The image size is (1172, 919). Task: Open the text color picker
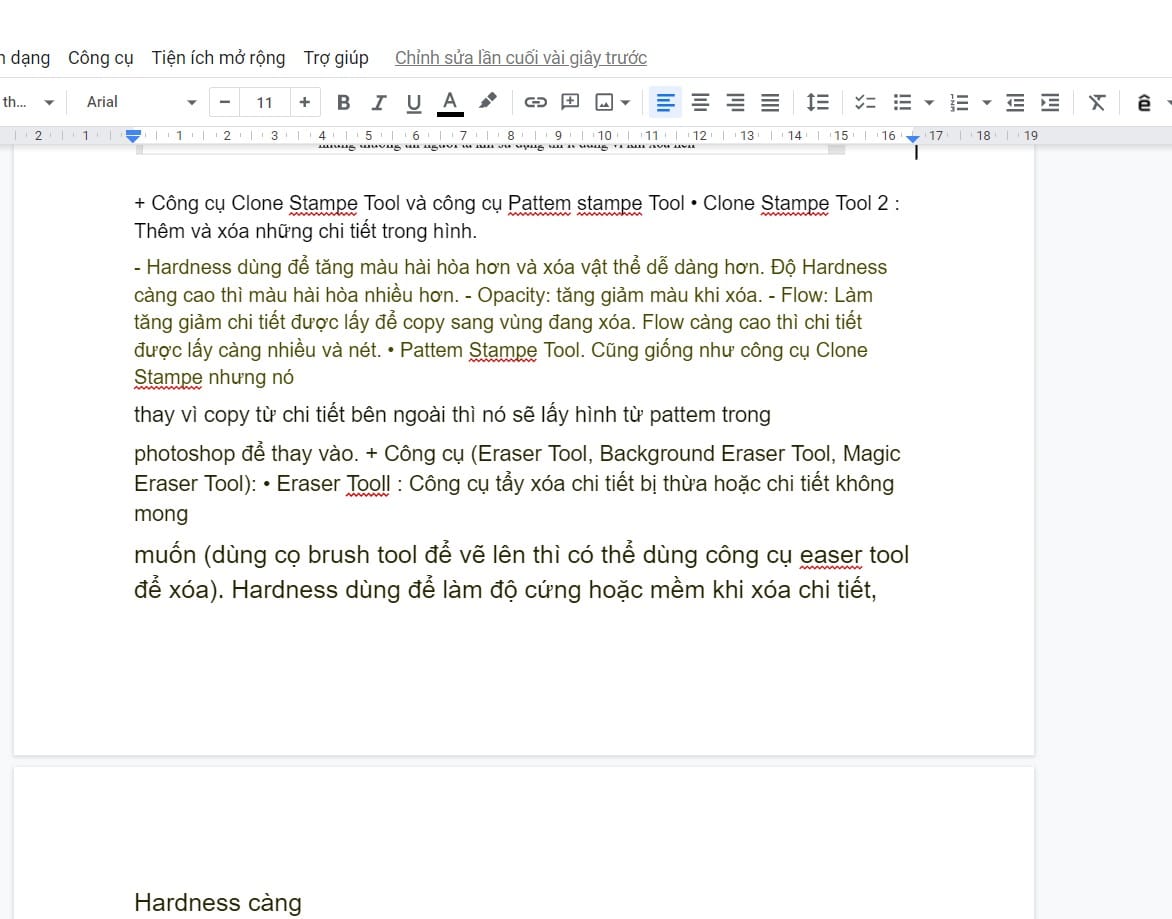click(450, 102)
